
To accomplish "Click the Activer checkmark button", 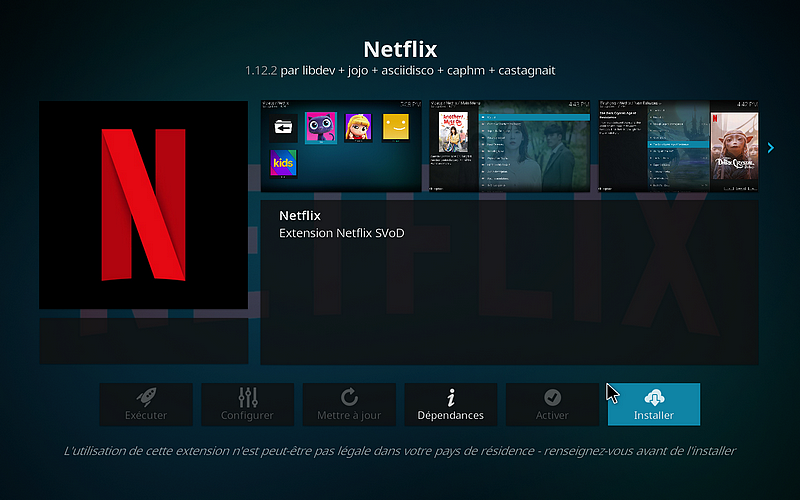I will point(552,404).
